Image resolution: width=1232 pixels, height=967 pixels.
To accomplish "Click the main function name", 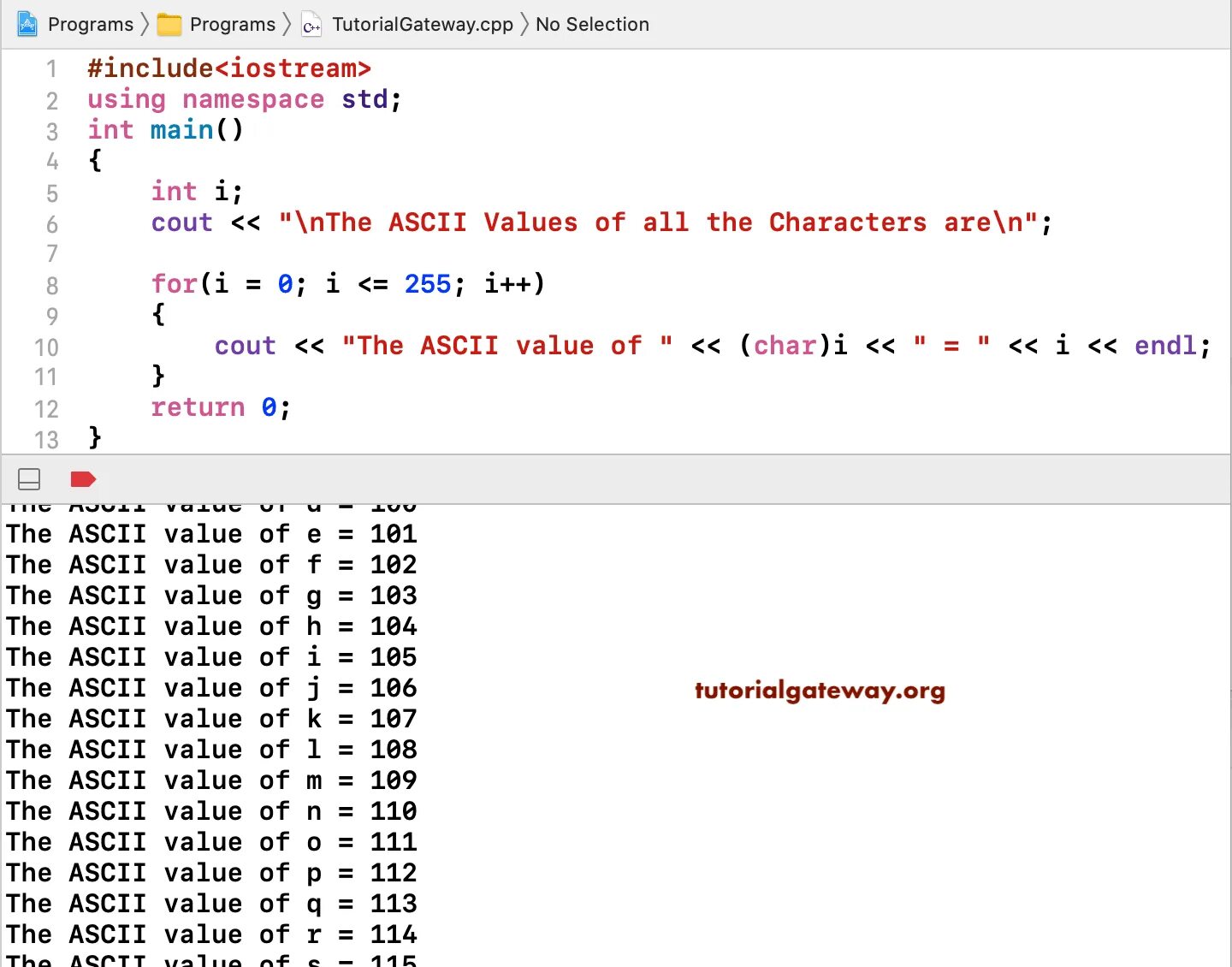I will [181, 130].
